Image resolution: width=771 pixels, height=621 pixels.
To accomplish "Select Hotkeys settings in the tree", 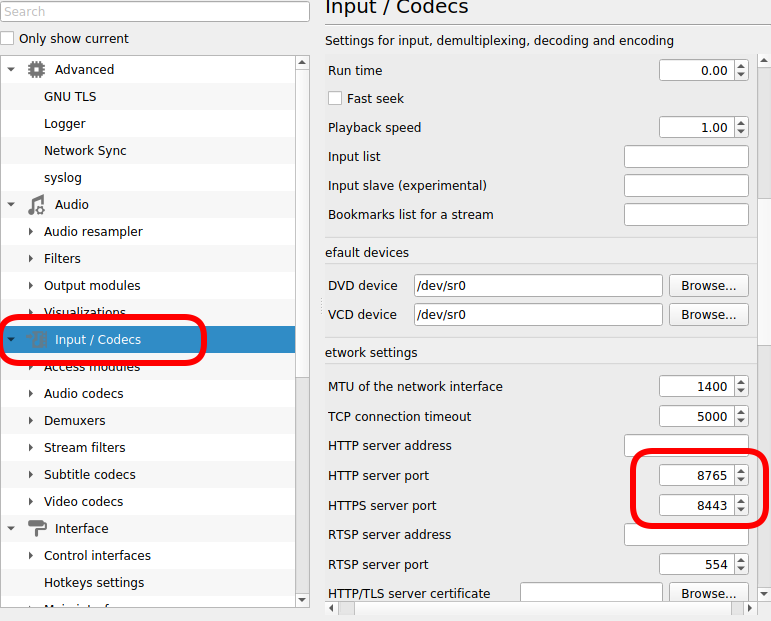I will pos(94,583).
